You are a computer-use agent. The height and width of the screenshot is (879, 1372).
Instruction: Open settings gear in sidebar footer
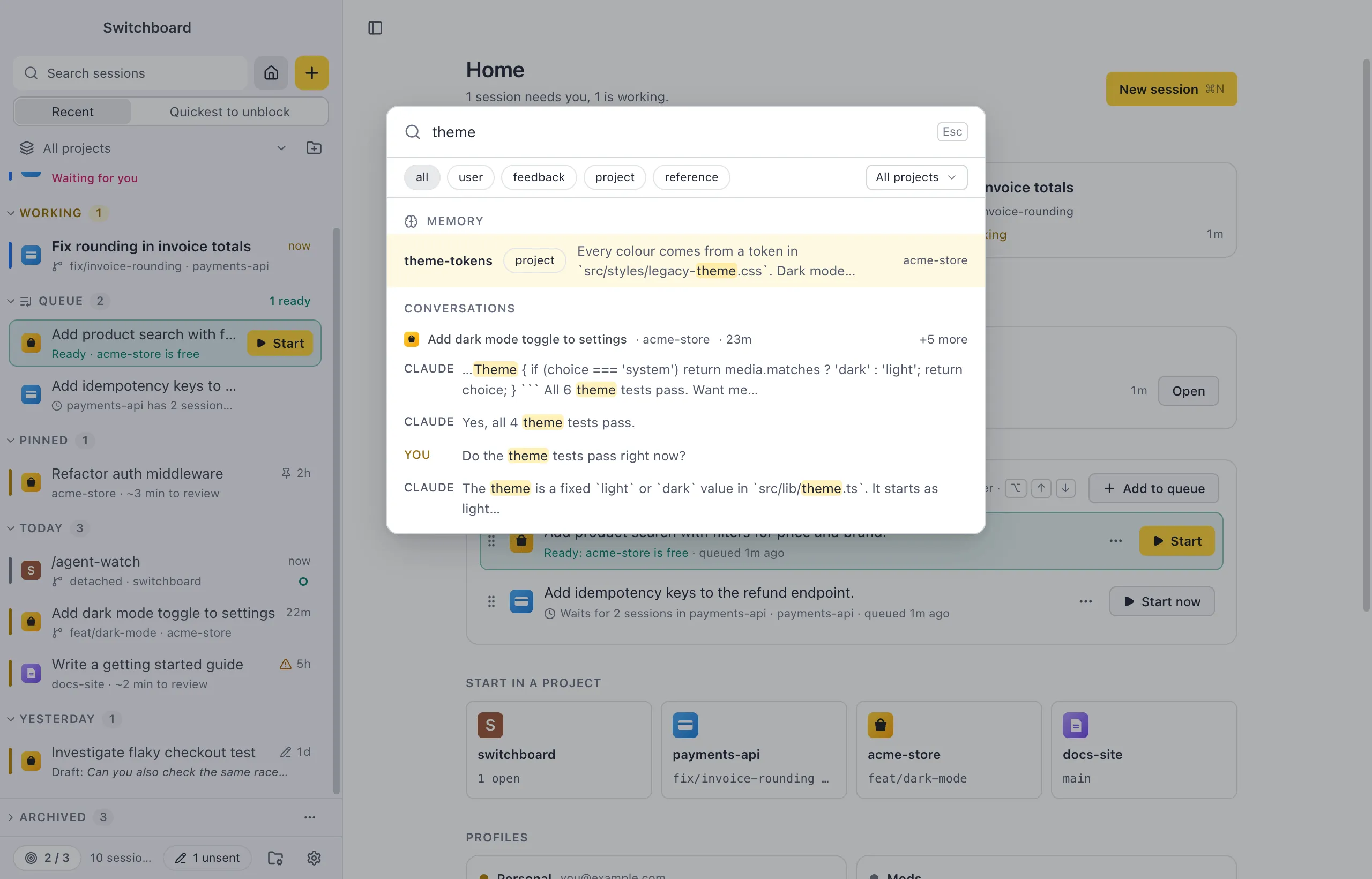click(x=314, y=858)
